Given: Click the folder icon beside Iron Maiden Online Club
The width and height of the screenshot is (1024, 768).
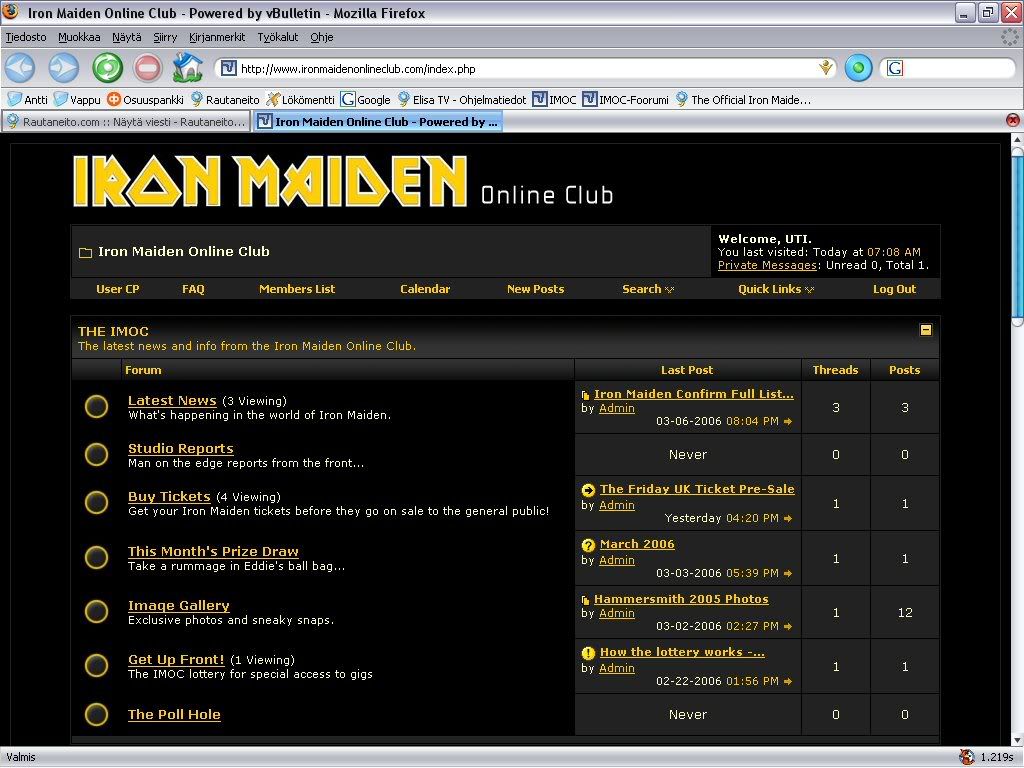Looking at the screenshot, I should pyautogui.click(x=86, y=253).
